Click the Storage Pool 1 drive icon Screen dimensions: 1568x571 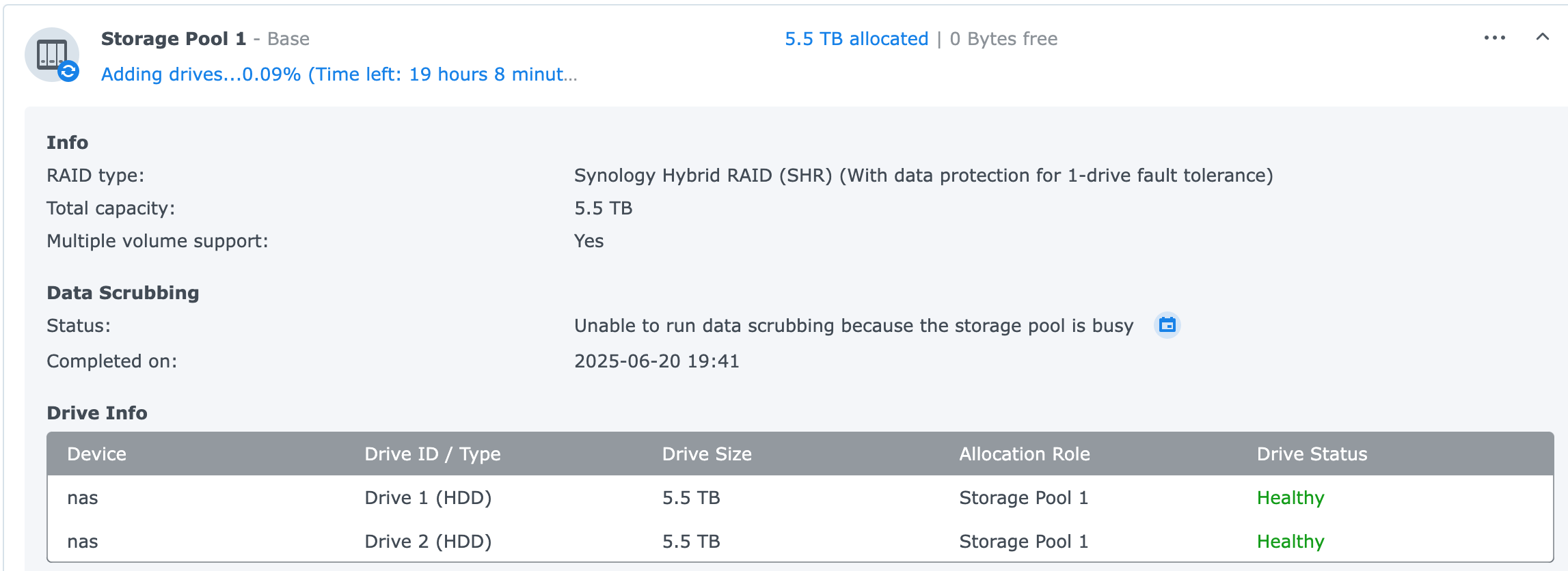click(52, 55)
